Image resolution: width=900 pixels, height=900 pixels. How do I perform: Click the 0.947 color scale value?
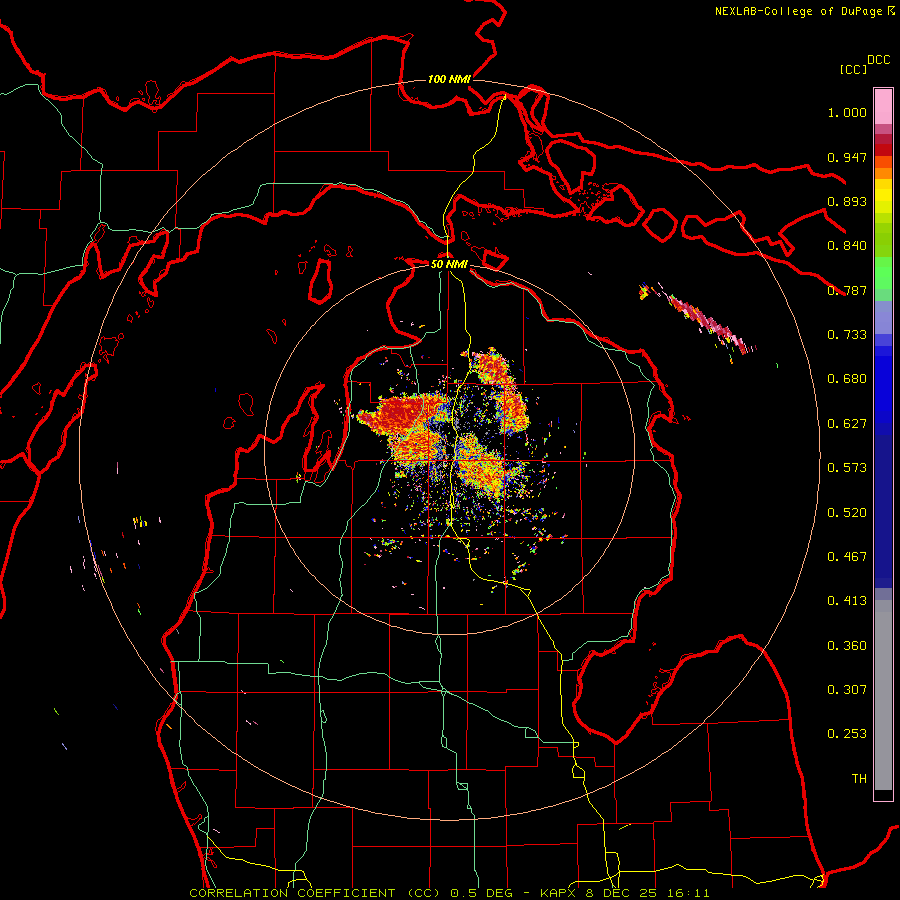click(847, 157)
